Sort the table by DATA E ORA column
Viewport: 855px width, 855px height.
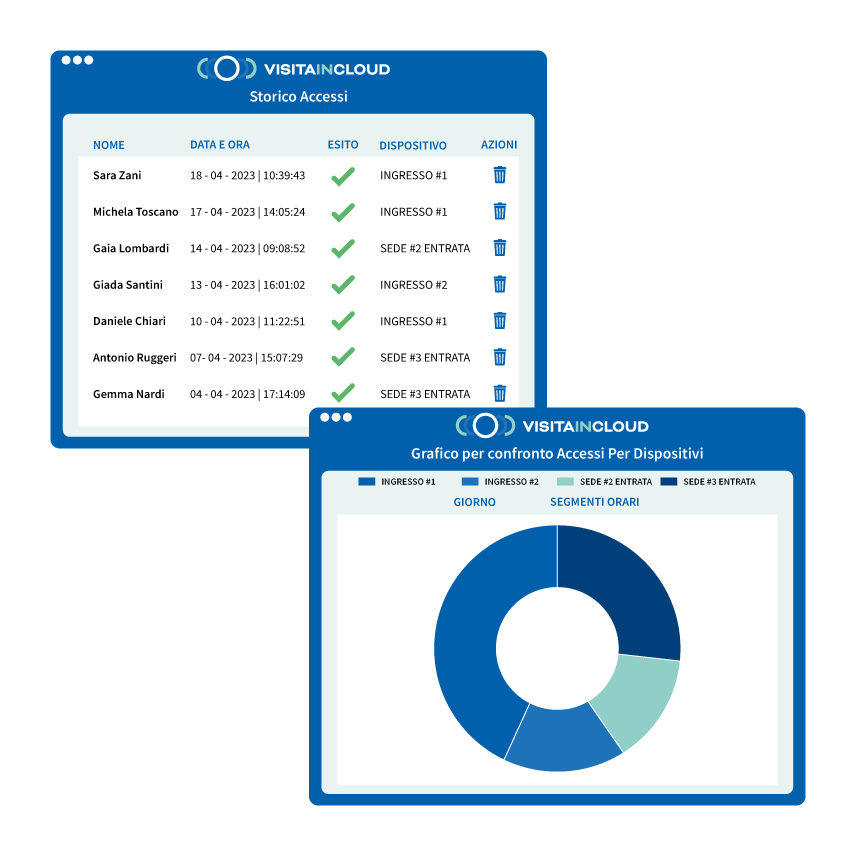coord(220,144)
